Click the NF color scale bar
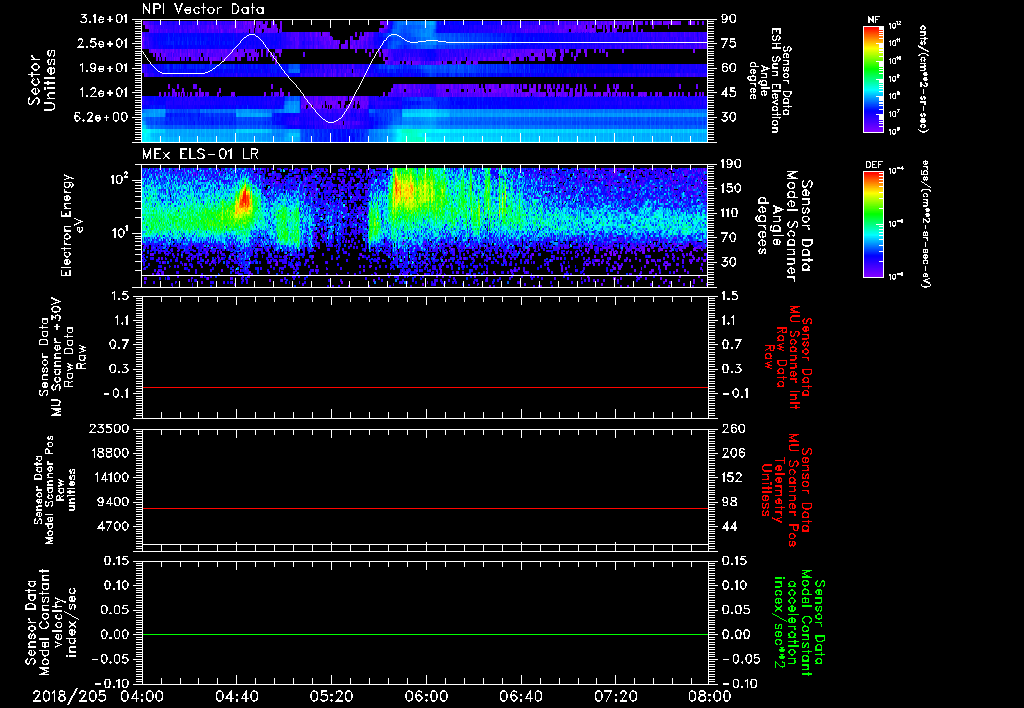The width and height of the screenshot is (1024, 708). 874,79
